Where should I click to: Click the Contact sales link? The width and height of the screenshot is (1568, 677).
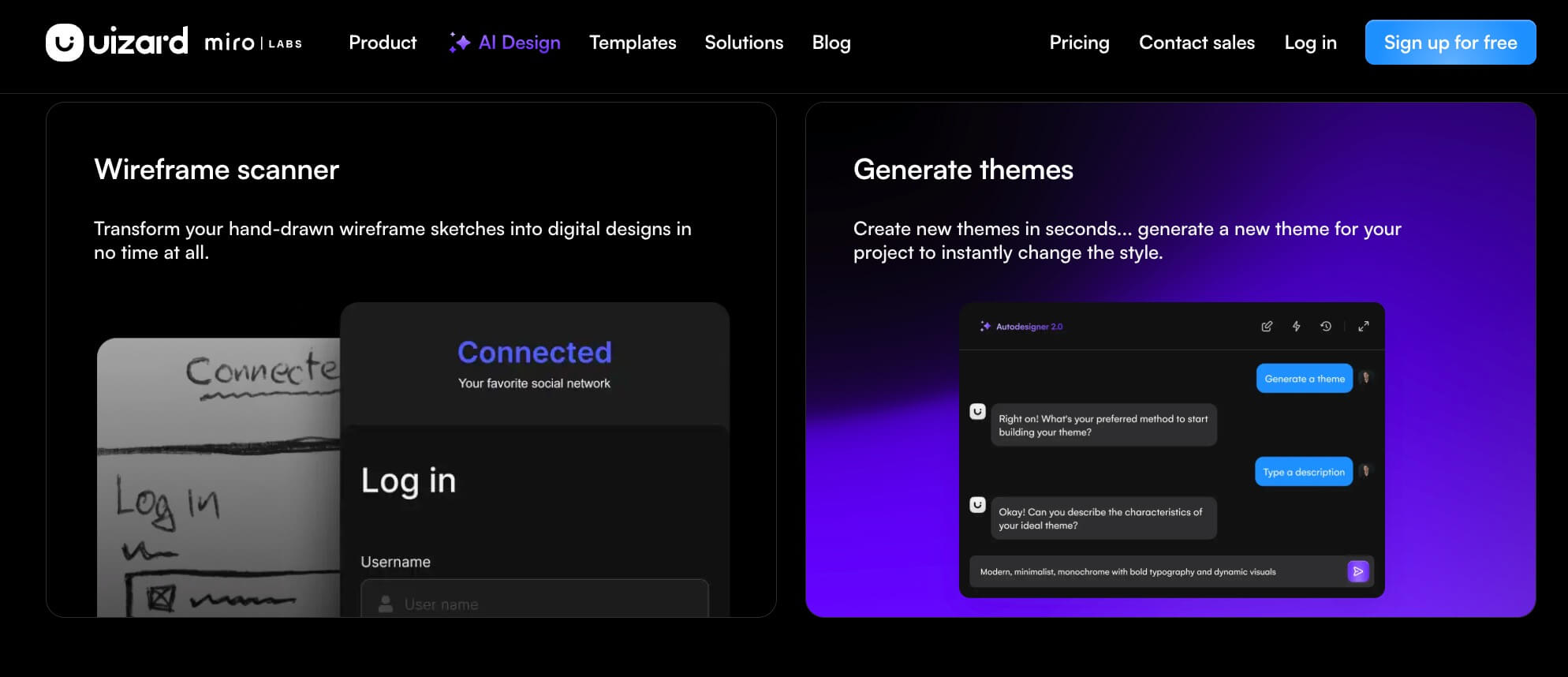pyautogui.click(x=1197, y=43)
